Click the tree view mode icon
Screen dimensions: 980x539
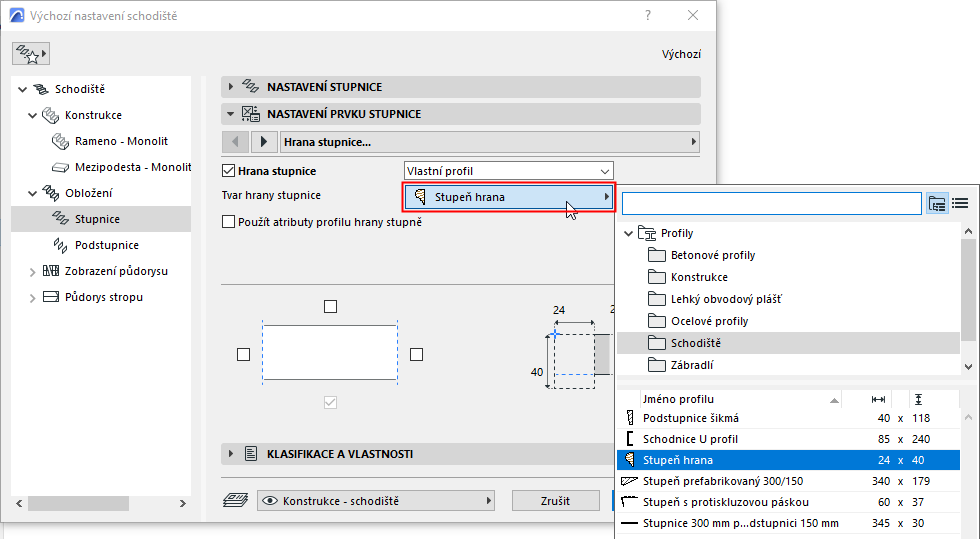click(937, 203)
